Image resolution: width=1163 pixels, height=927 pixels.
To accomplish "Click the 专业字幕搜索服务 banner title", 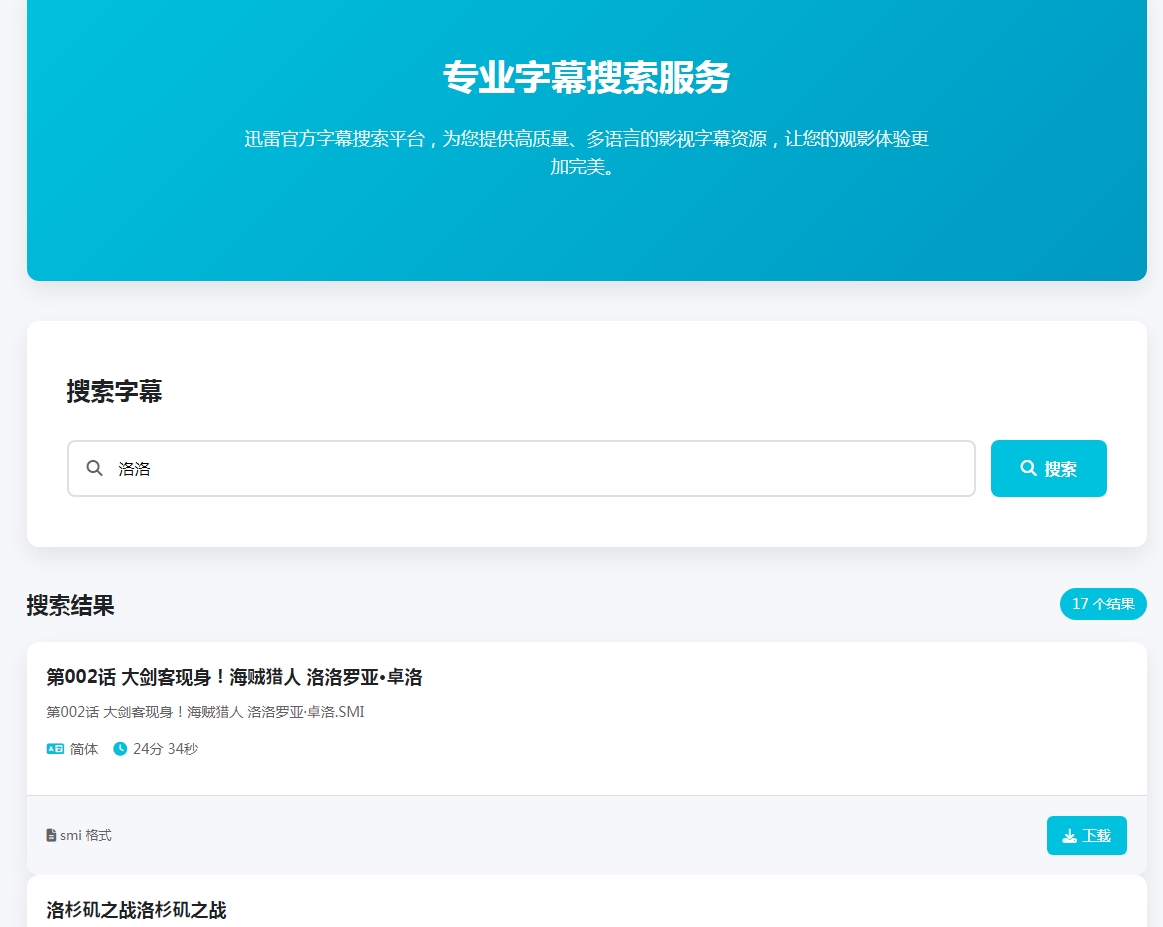I will [x=587, y=77].
